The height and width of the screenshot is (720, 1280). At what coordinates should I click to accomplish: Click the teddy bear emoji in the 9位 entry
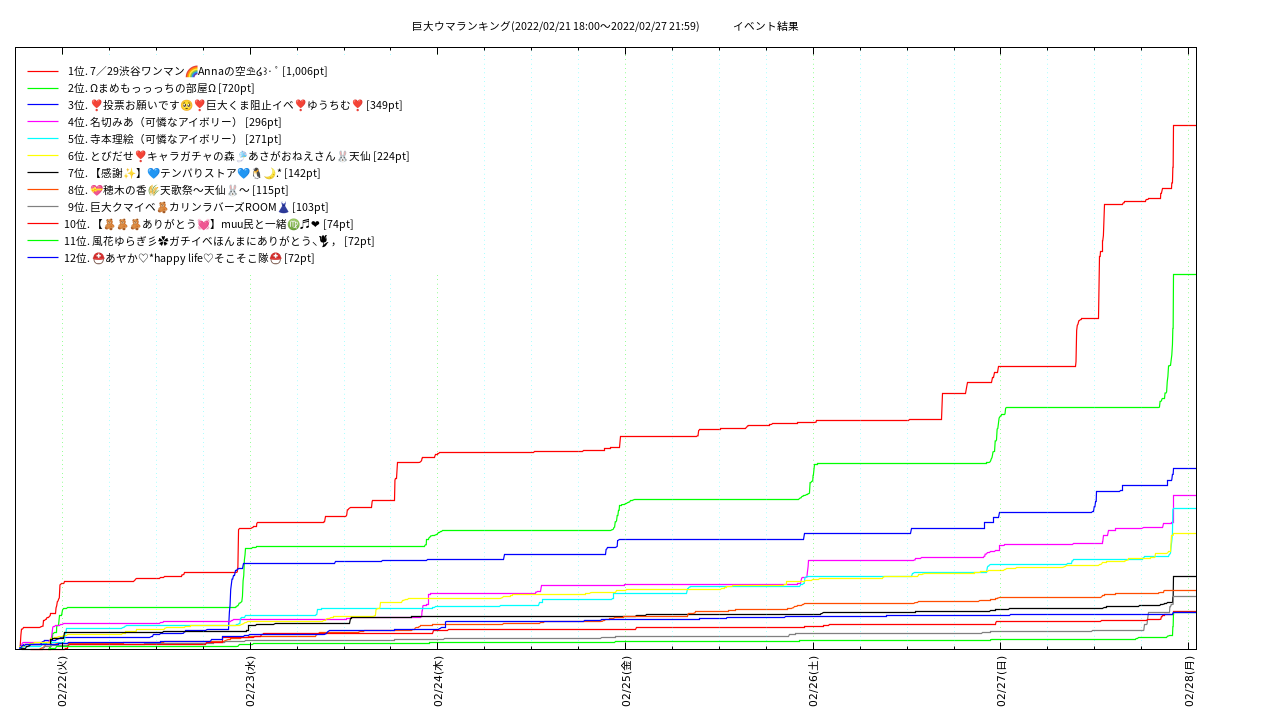click(162, 207)
